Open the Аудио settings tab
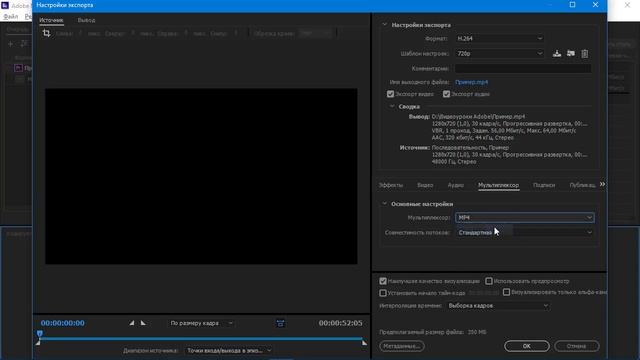Image resolution: width=640 pixels, height=360 pixels. (456, 185)
